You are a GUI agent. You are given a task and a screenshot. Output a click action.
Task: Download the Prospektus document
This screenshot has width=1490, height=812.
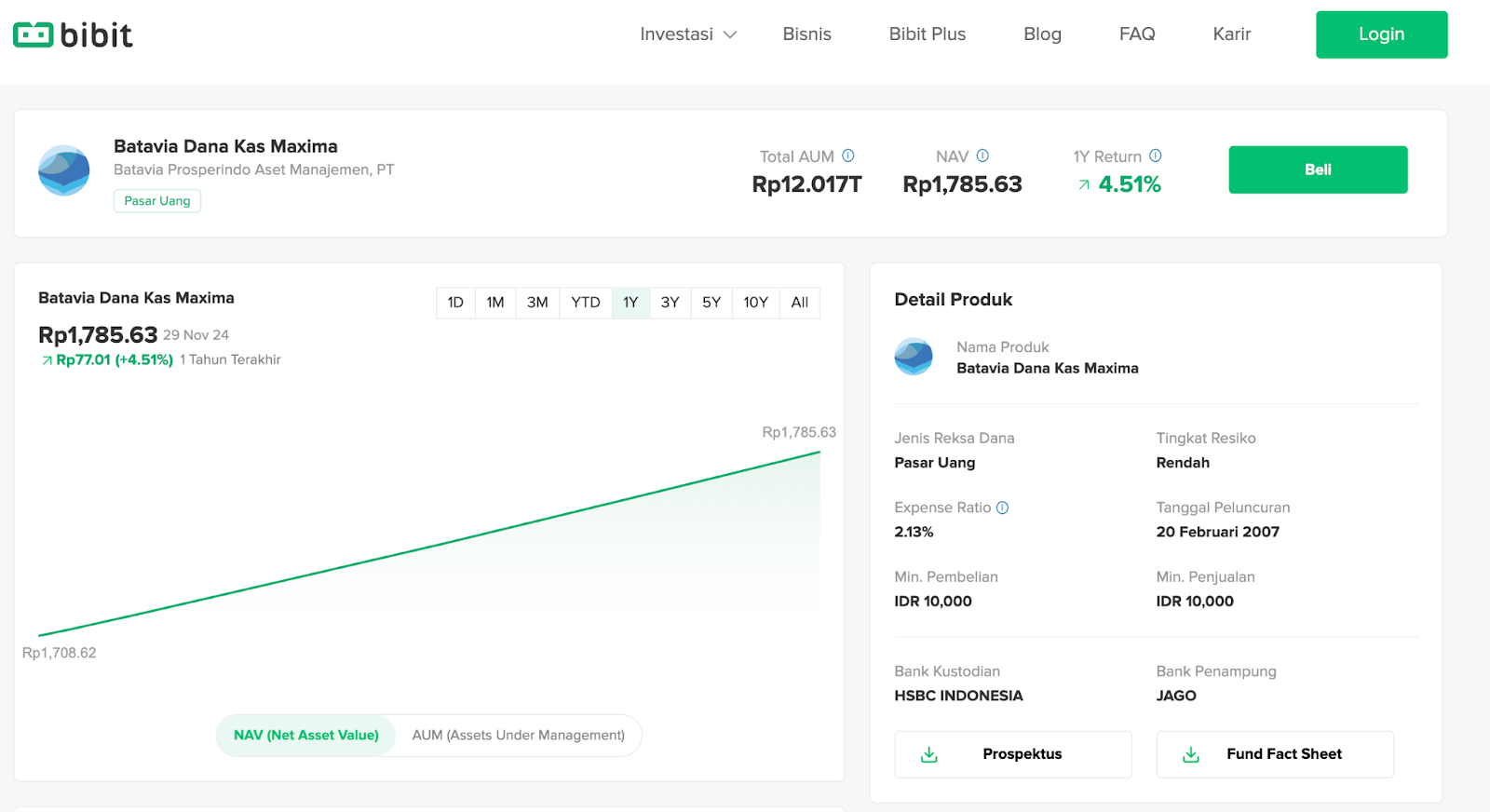(x=1013, y=754)
